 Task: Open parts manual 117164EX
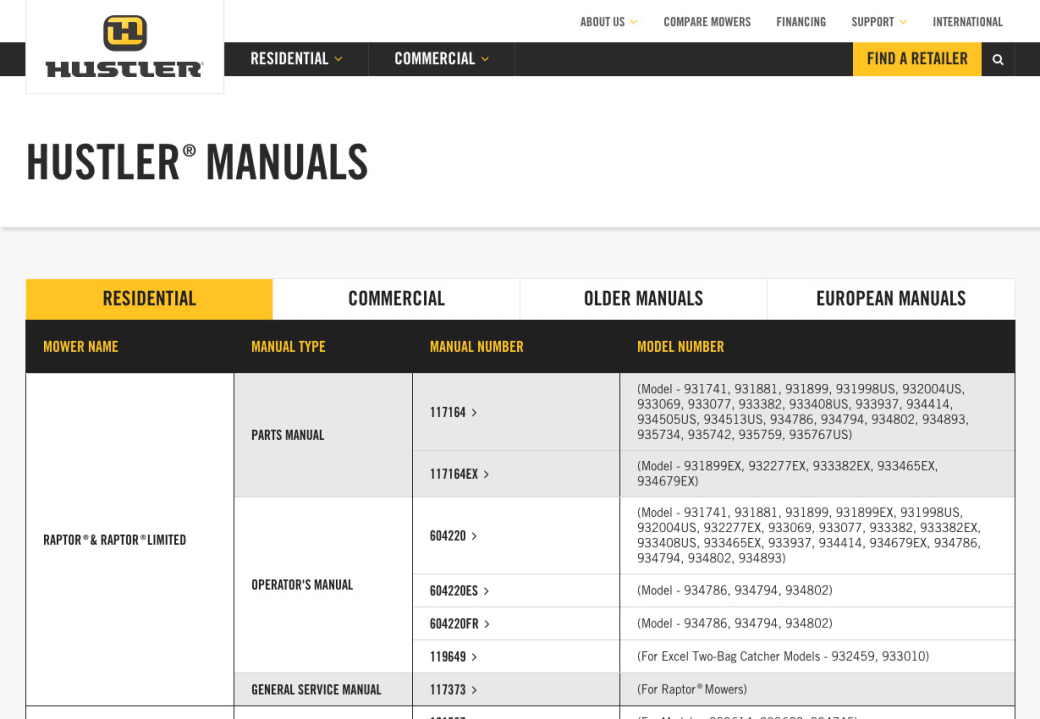(460, 474)
